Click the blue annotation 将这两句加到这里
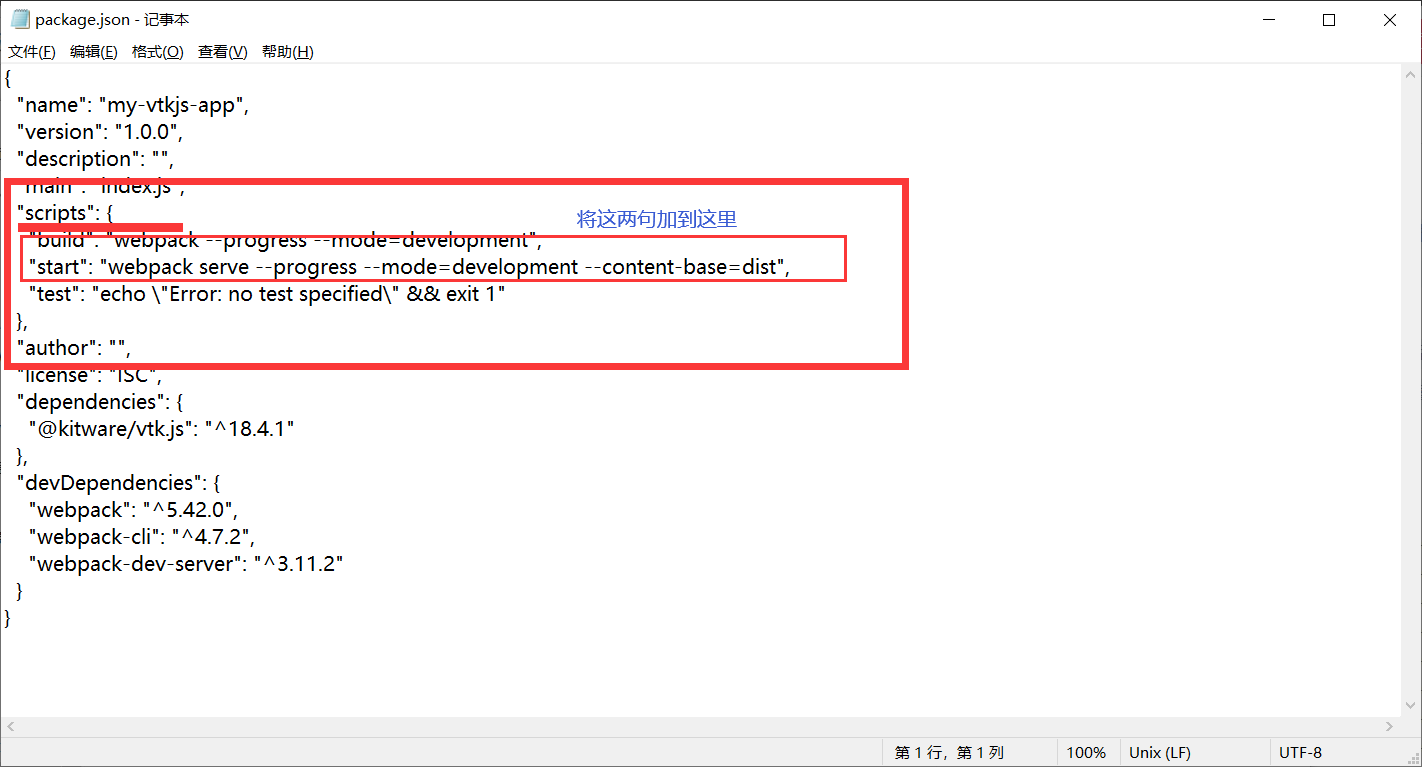1422x767 pixels. pyautogui.click(x=655, y=219)
